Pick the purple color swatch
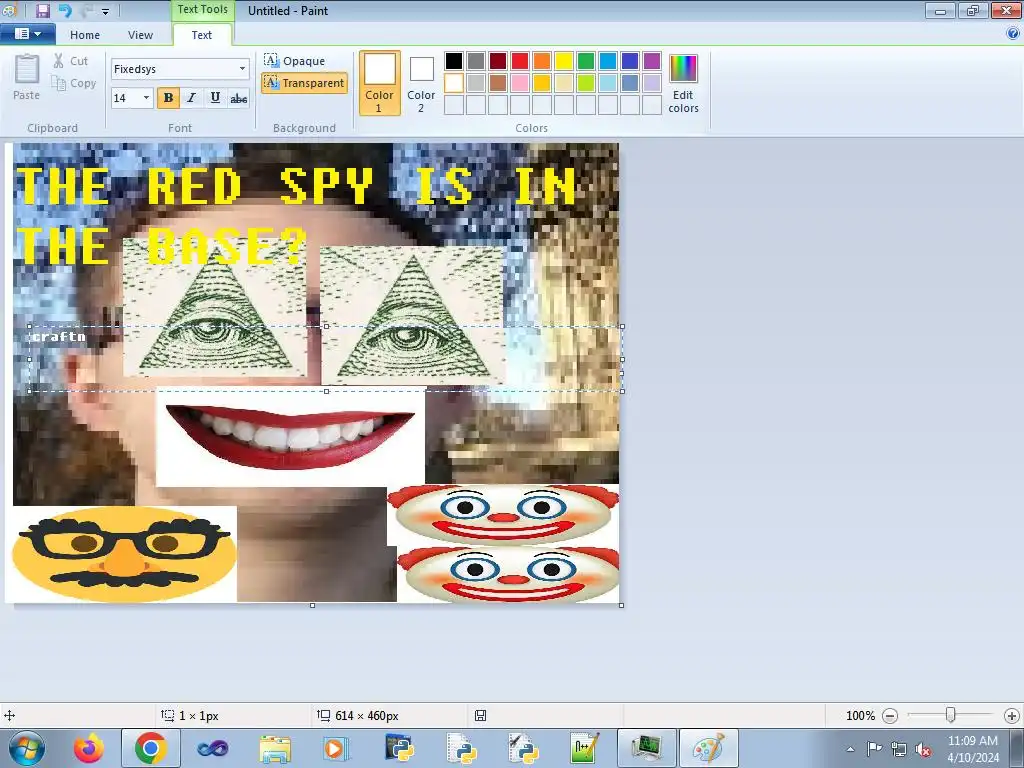 [652, 61]
